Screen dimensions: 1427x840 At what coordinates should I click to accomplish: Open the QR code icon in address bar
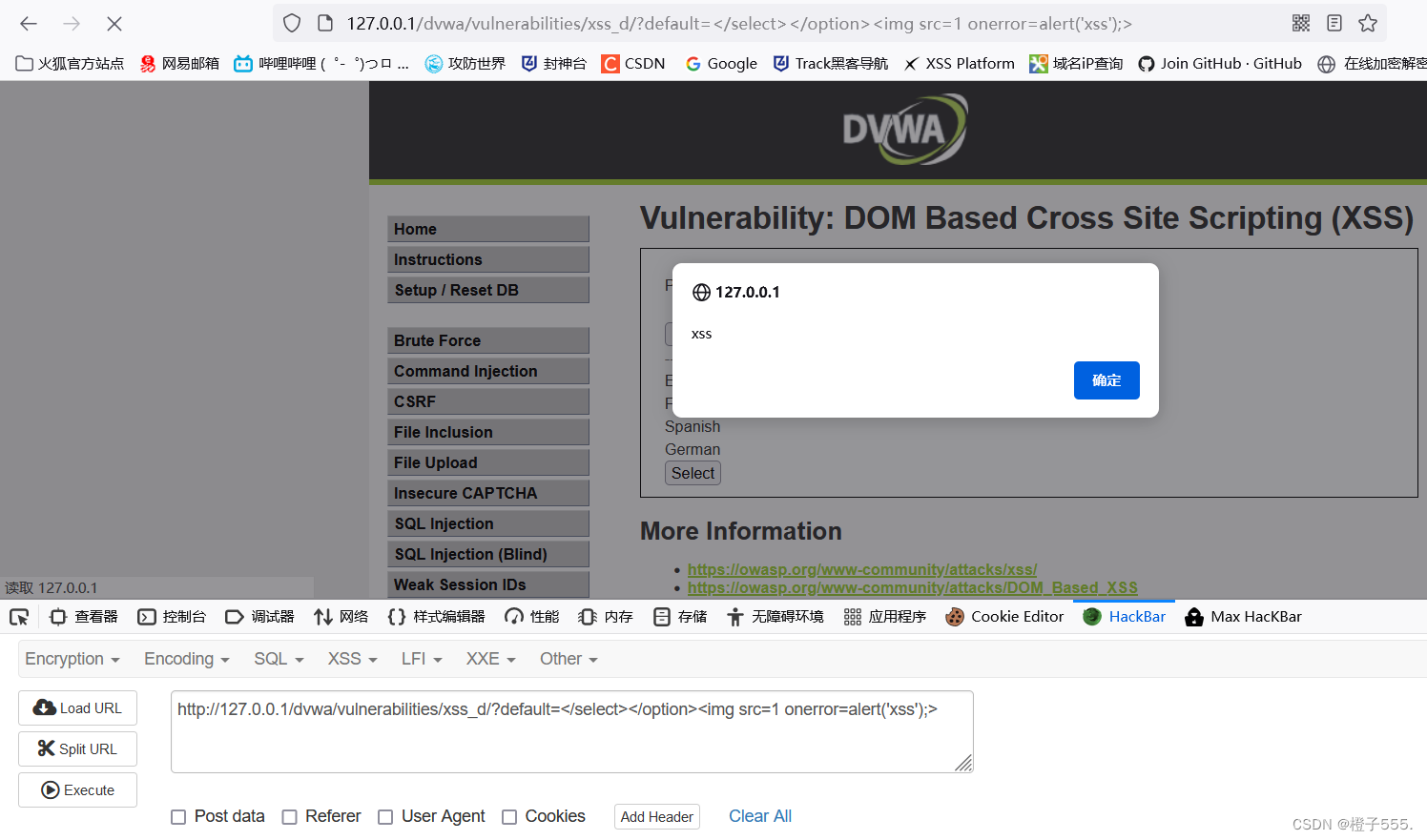tap(1301, 24)
